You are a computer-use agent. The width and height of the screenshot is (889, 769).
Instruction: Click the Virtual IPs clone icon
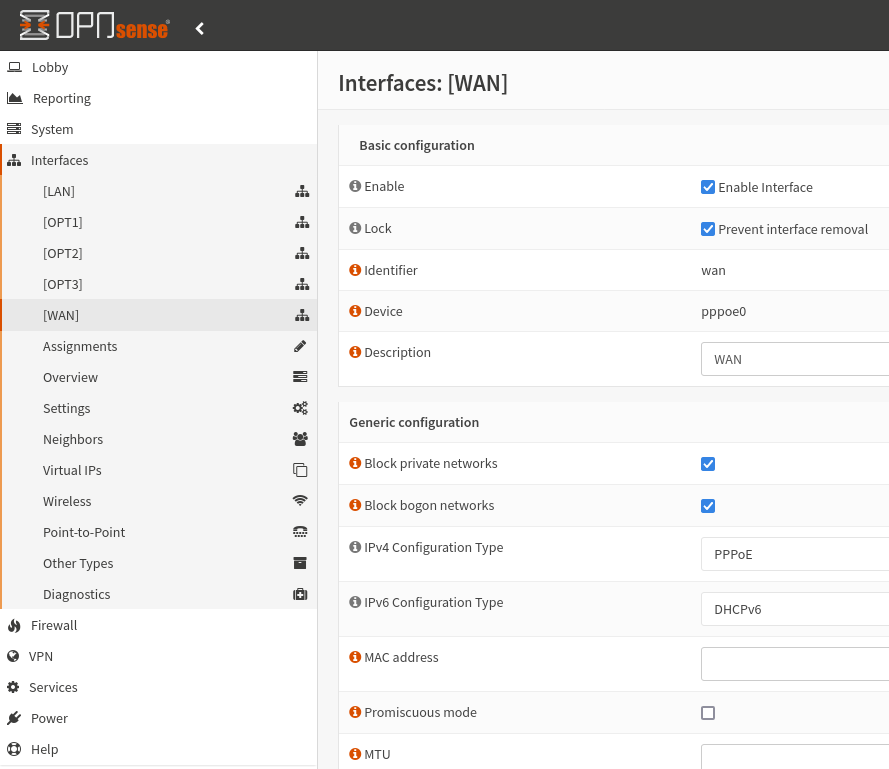pos(300,470)
